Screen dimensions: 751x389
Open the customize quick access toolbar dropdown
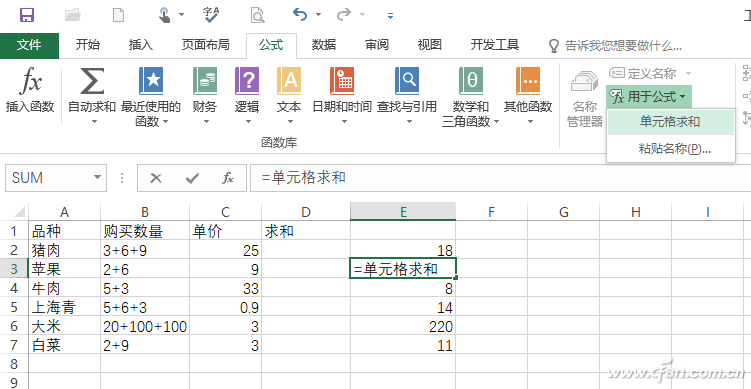[x=390, y=16]
